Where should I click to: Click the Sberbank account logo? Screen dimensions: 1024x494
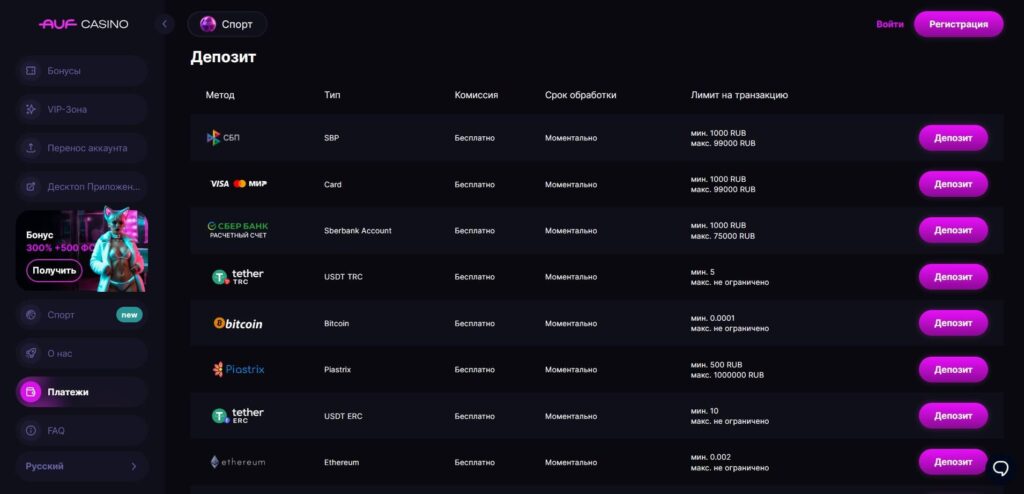click(238, 230)
